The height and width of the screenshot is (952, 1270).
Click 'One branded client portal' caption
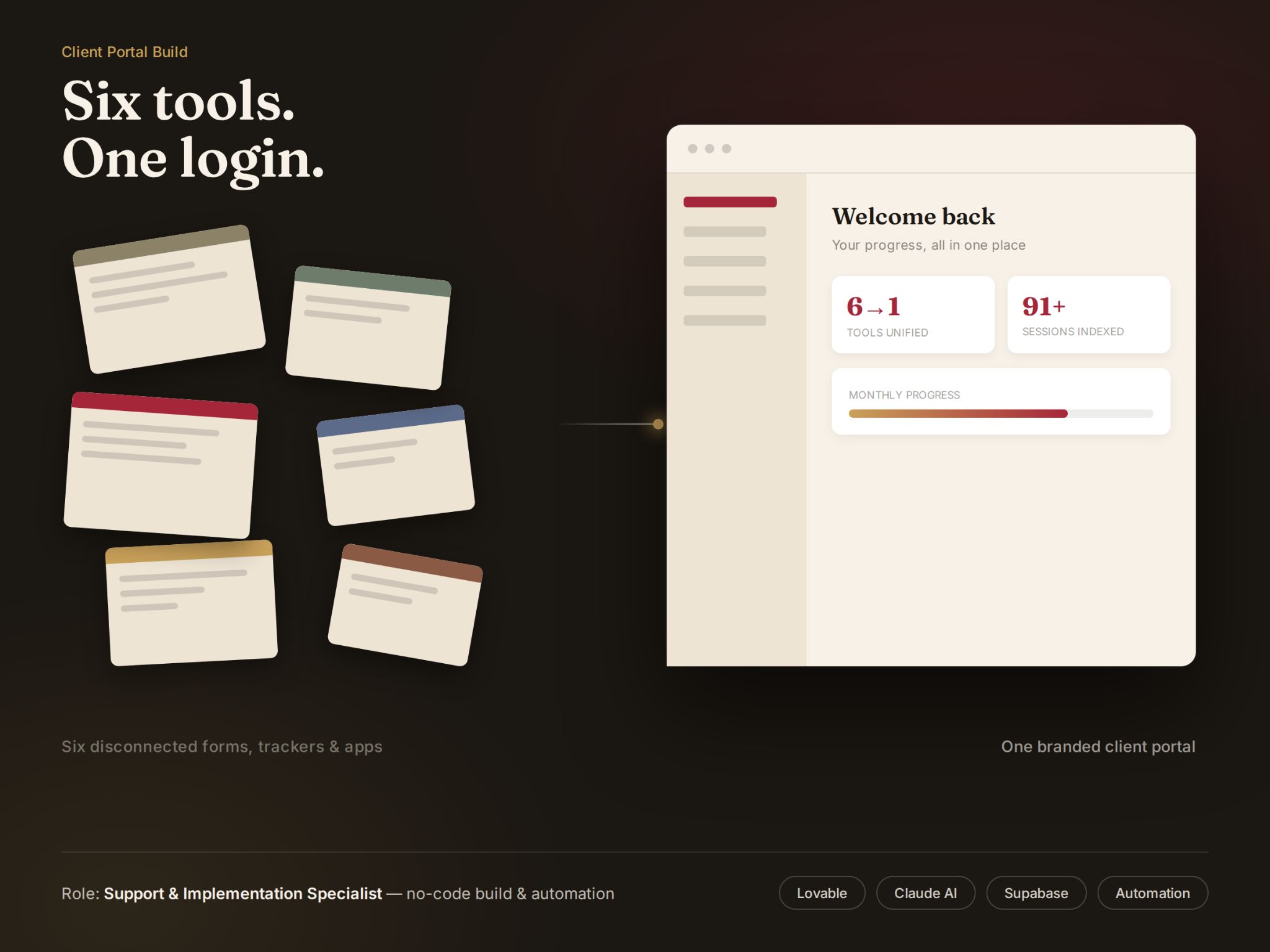(1098, 747)
